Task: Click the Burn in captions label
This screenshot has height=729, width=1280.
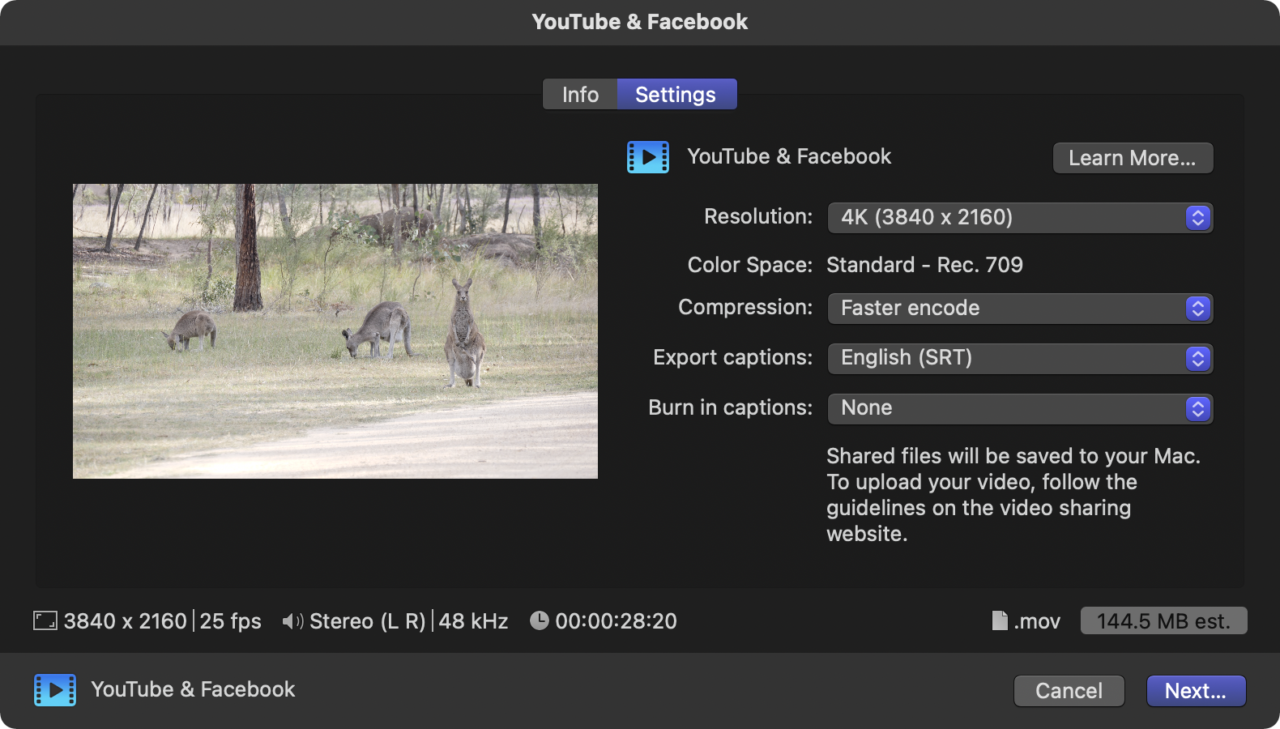Action: pos(730,407)
